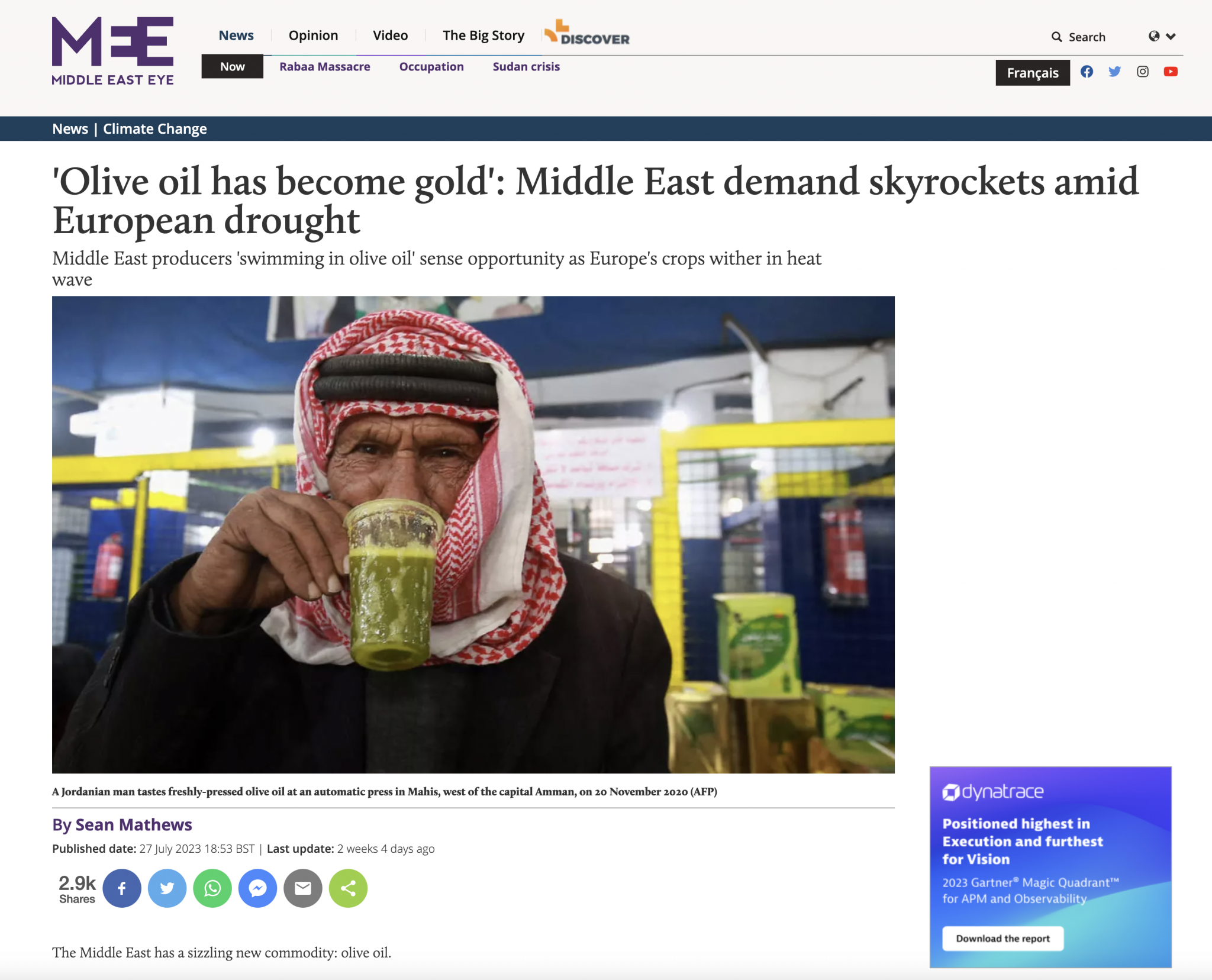Share article via Facebook round button
The height and width of the screenshot is (980, 1212).
[x=122, y=888]
